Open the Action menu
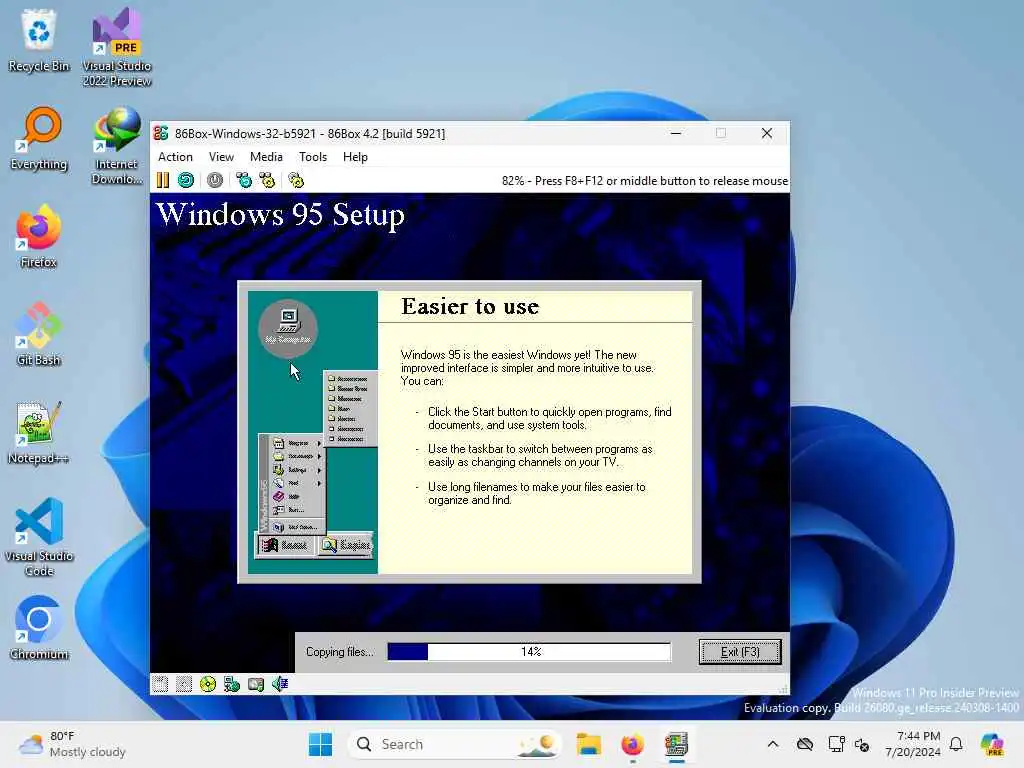Viewport: 1024px width, 768px height. [x=175, y=157]
